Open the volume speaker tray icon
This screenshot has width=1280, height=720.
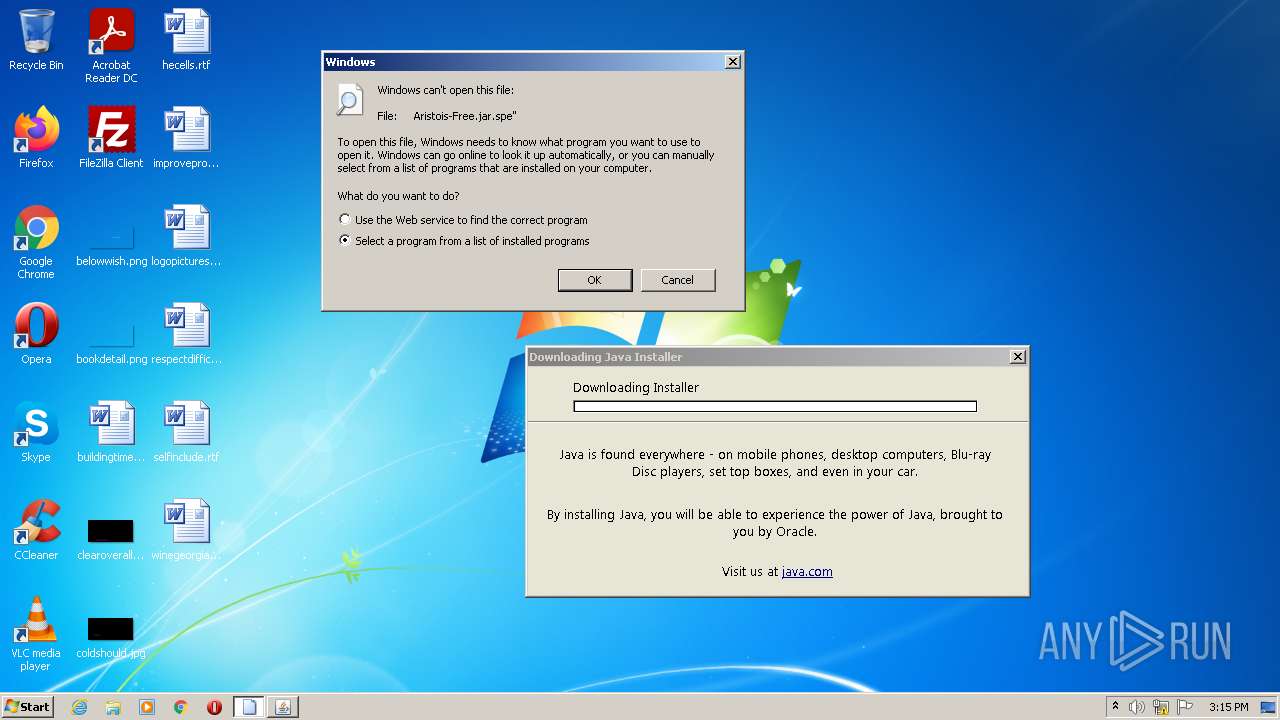1137,707
